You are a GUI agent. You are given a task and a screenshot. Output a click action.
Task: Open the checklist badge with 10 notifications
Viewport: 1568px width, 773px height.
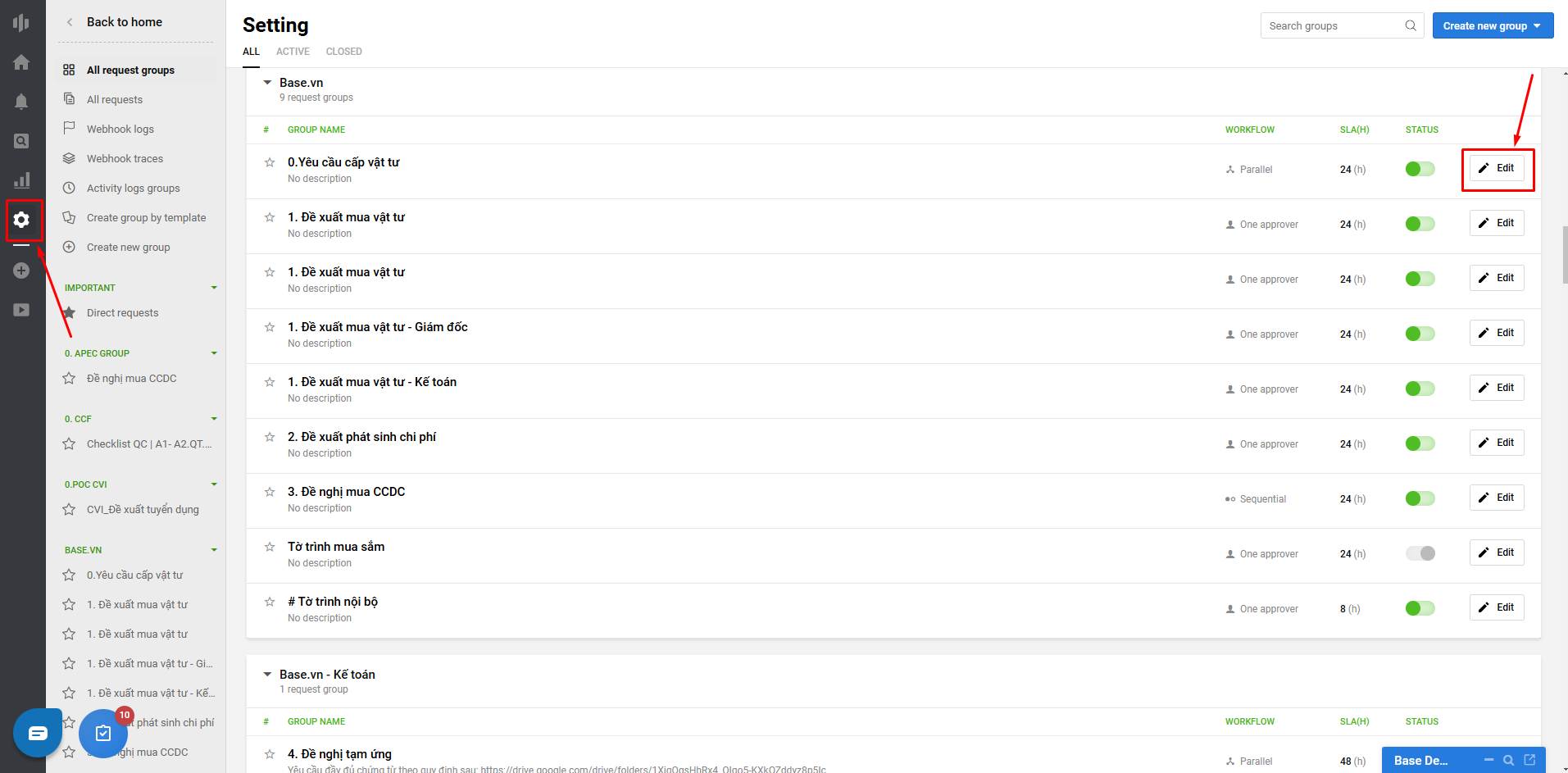[x=103, y=733]
